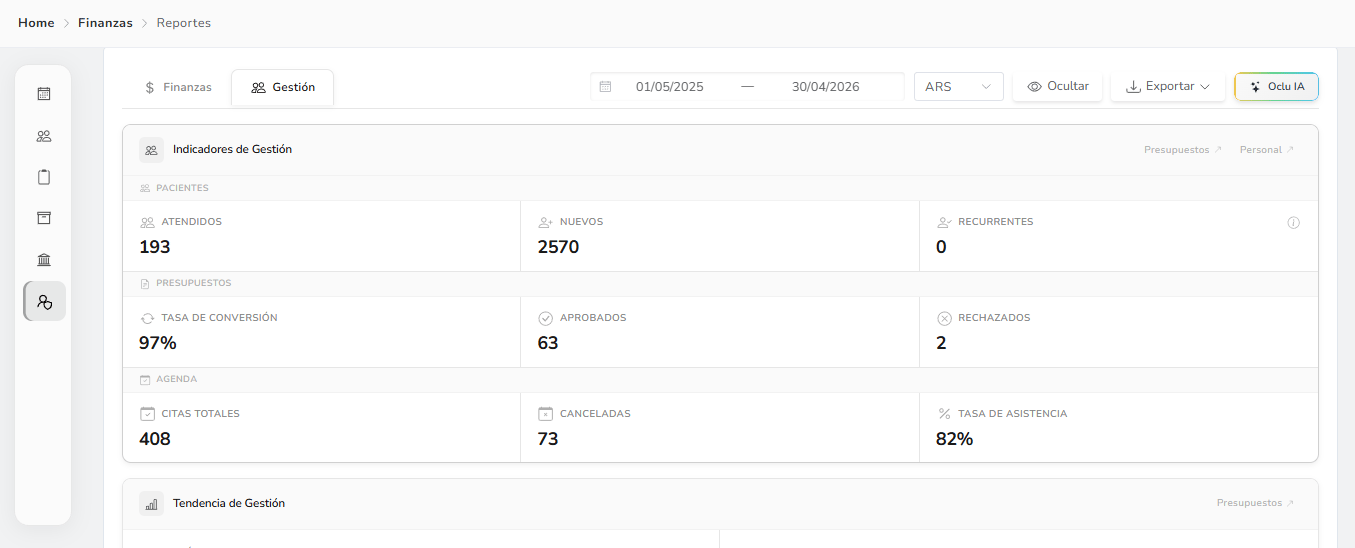The image size is (1355, 548).
Task: Open the Personal link in Indicadores header
Action: [1267, 150]
